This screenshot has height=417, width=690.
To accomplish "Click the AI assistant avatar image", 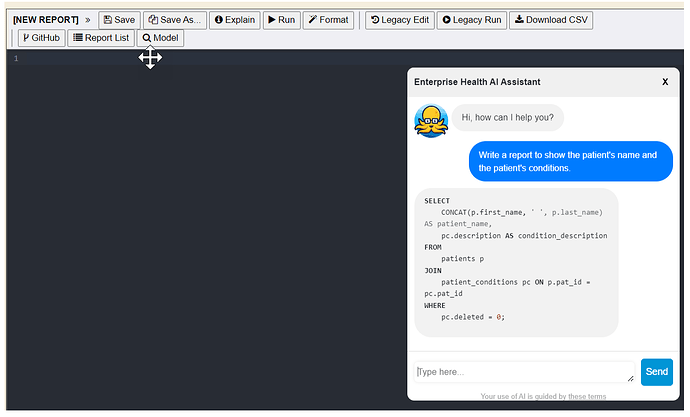I will [431, 121].
